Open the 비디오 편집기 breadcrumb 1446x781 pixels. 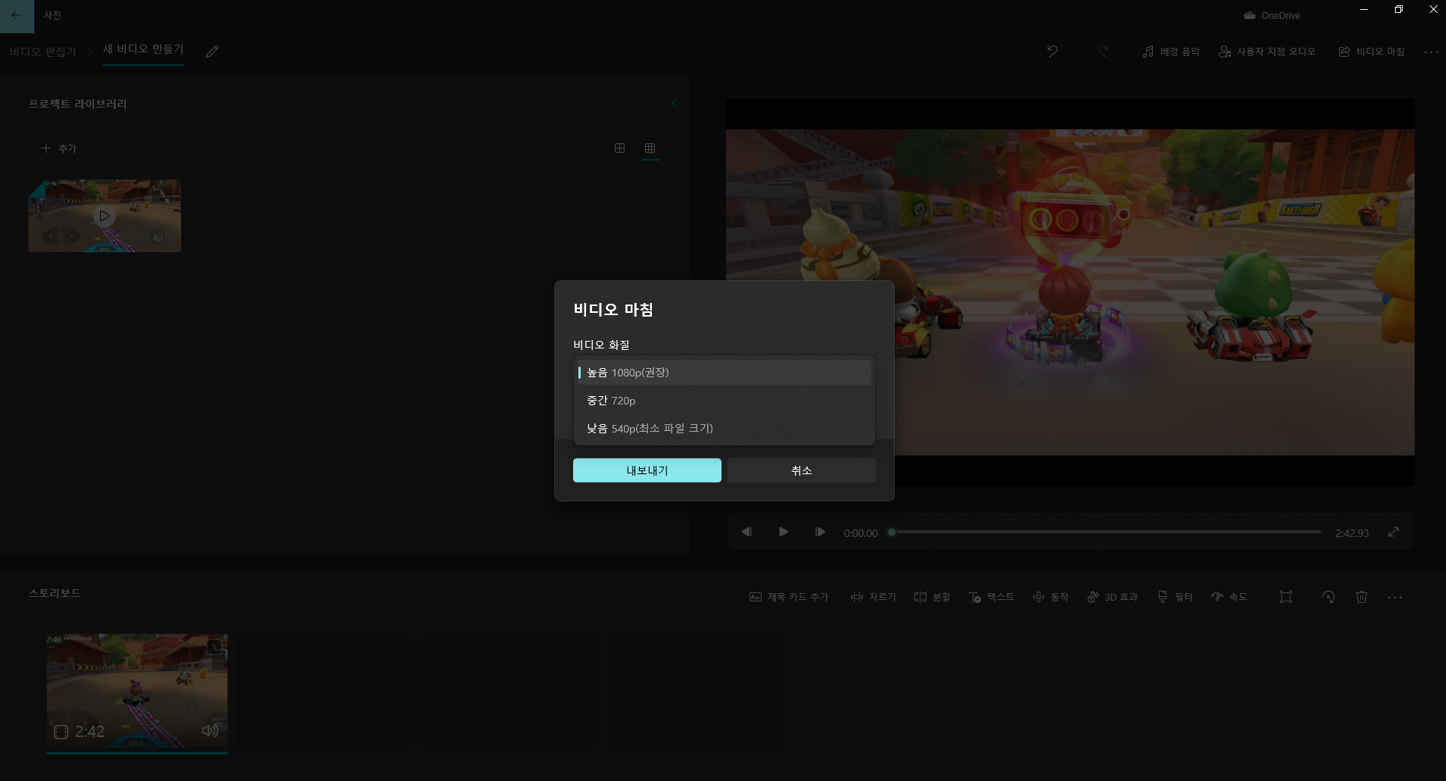[x=43, y=51]
